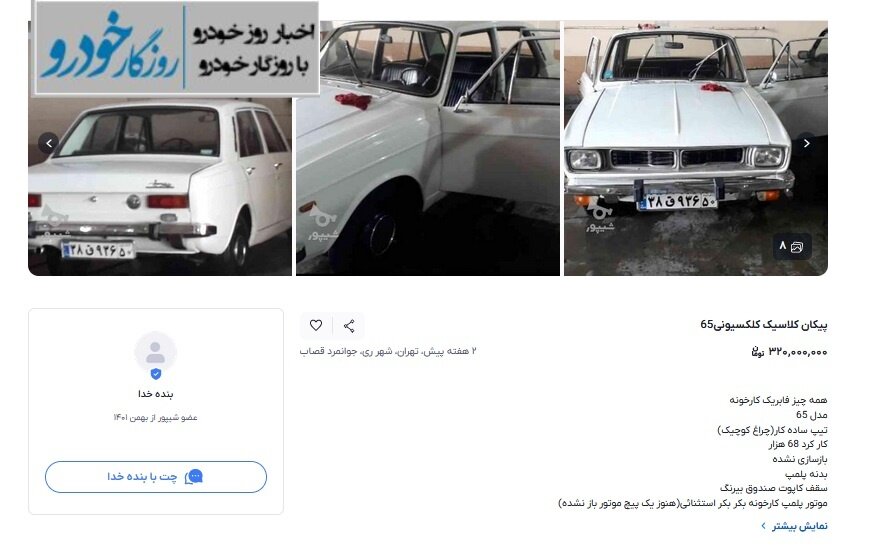Open the front view car photo
Screen dimensions: 869x549
[696, 148]
